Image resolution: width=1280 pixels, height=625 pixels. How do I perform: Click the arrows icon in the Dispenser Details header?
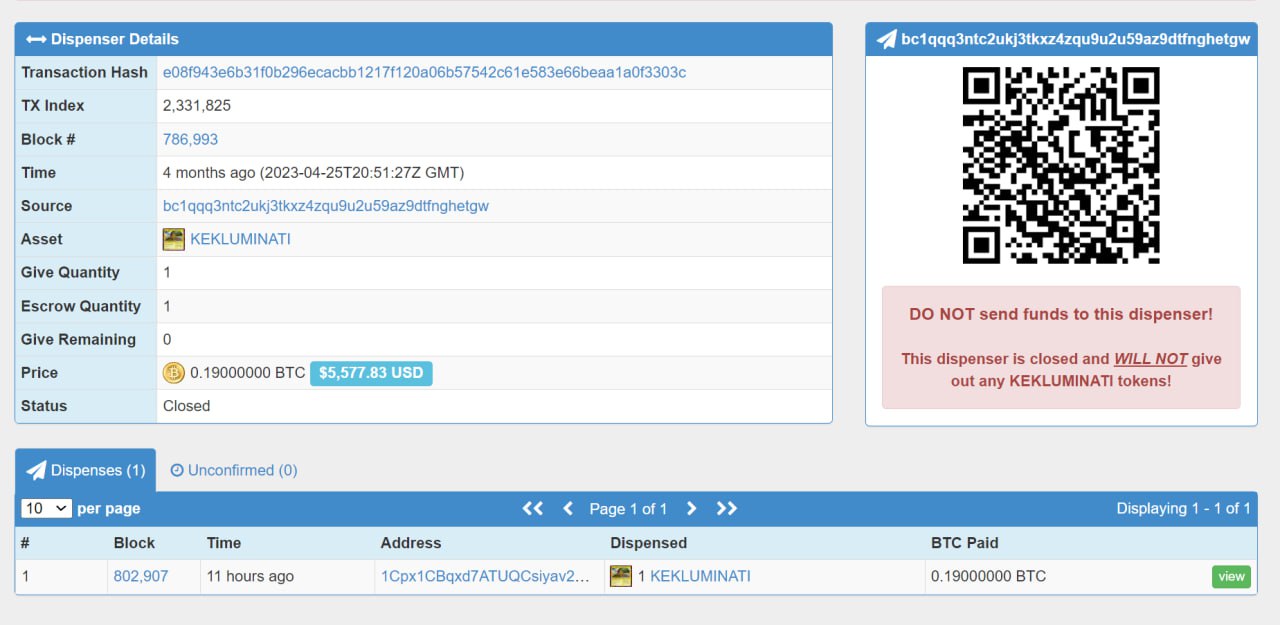[x=36, y=39]
